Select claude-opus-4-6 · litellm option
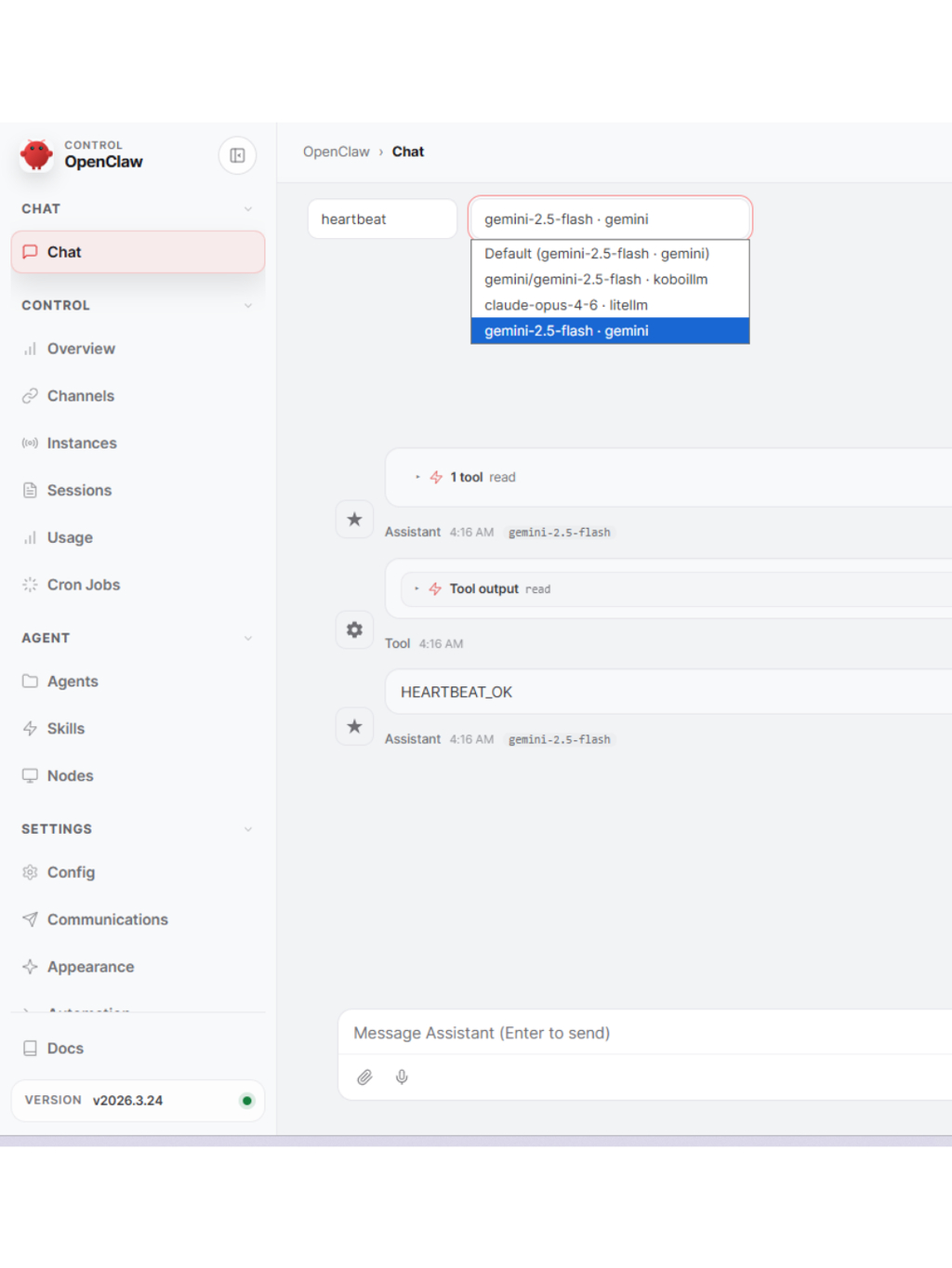 [610, 305]
